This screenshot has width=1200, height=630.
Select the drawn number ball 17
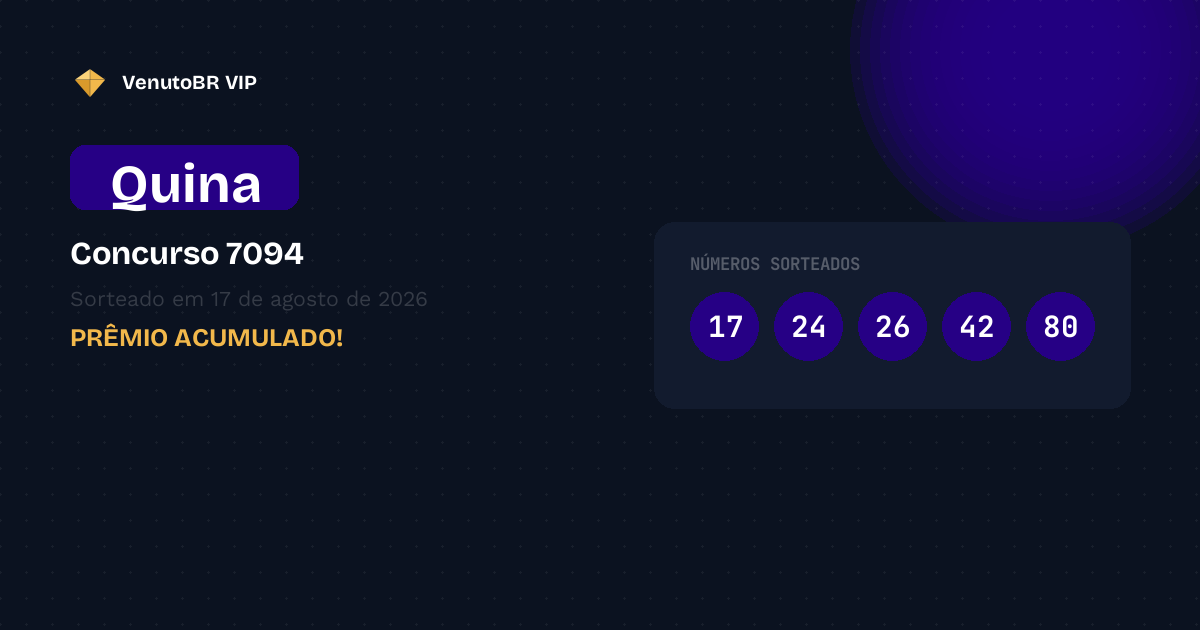(725, 326)
